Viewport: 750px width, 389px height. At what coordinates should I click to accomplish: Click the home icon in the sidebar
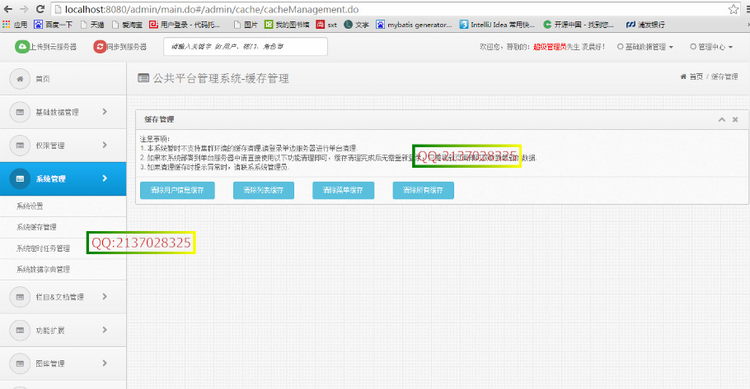(20, 79)
